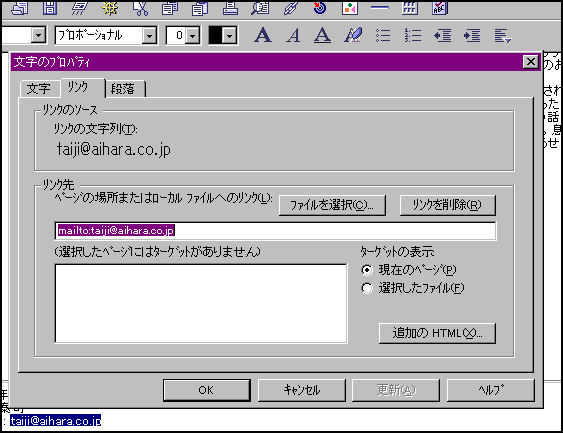Screen dimensions: 563x433
Task: Click the decrease indent icon
Action: click(442, 36)
